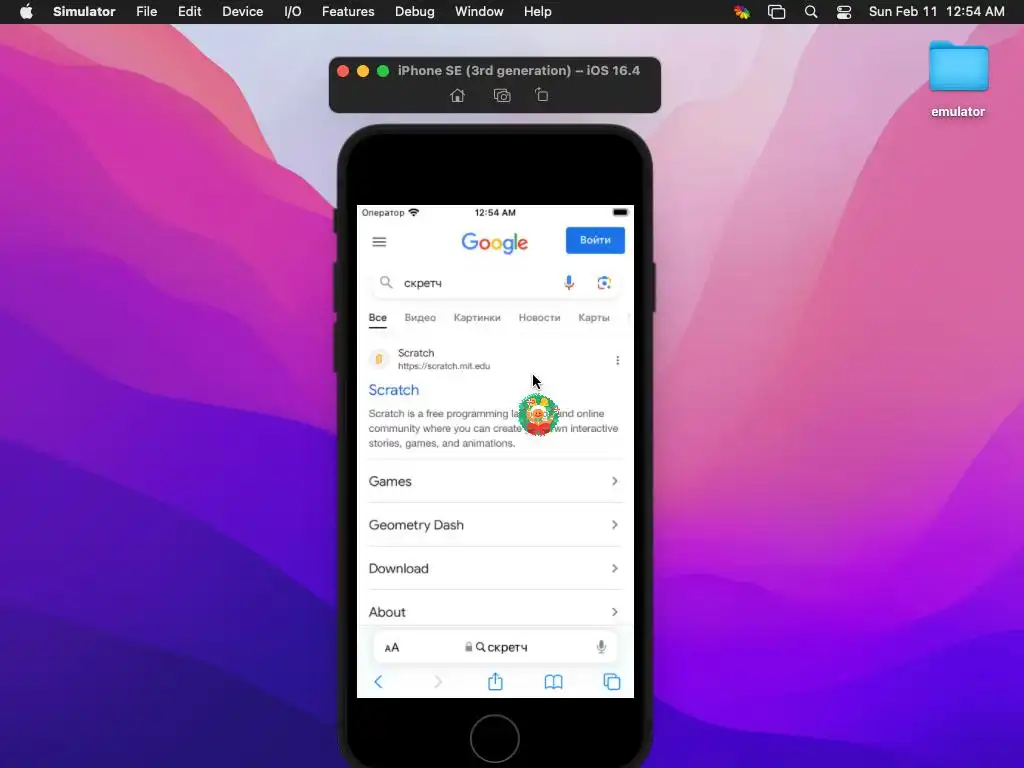This screenshot has height=768, width=1024.
Task: Open the Features menu
Action: click(348, 12)
